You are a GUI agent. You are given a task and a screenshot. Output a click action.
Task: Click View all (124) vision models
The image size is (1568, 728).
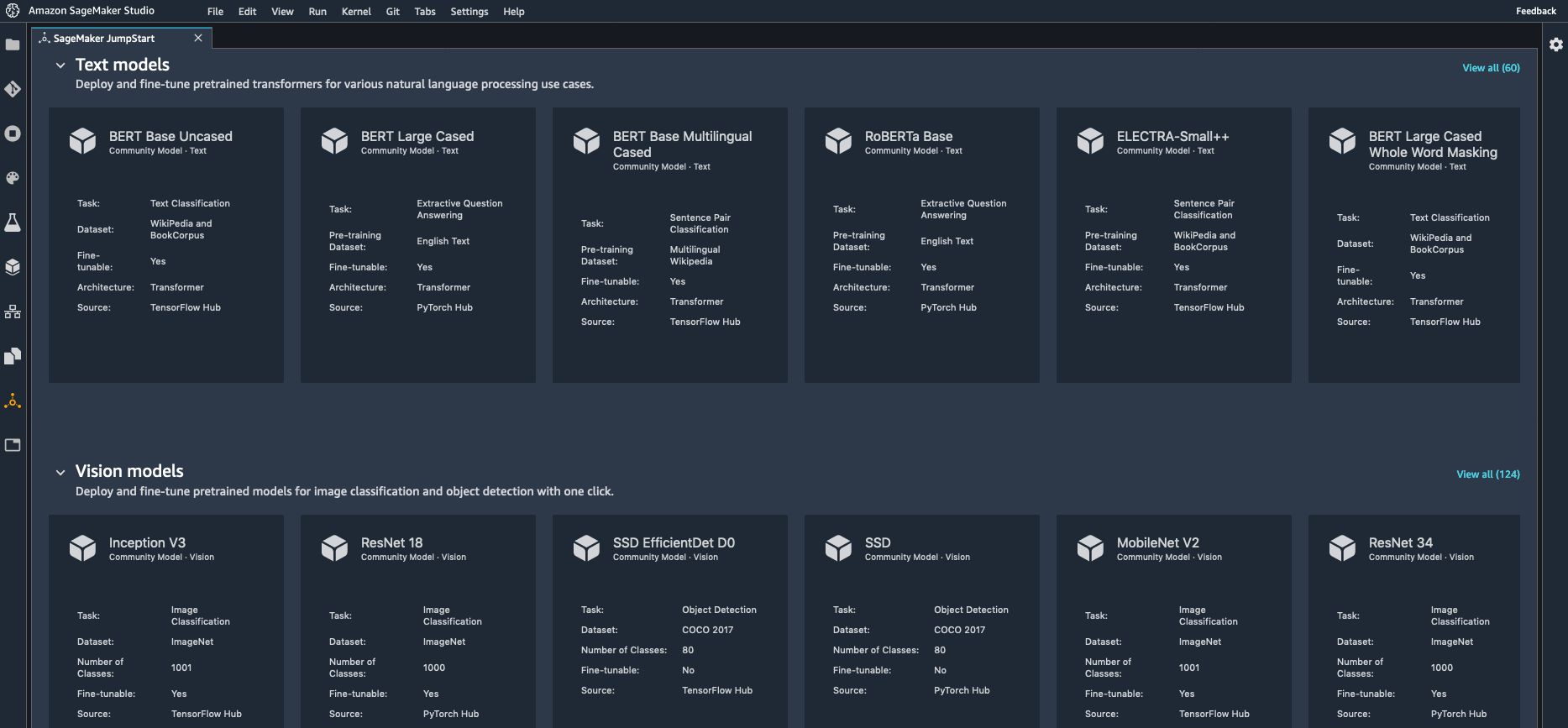pyautogui.click(x=1488, y=474)
